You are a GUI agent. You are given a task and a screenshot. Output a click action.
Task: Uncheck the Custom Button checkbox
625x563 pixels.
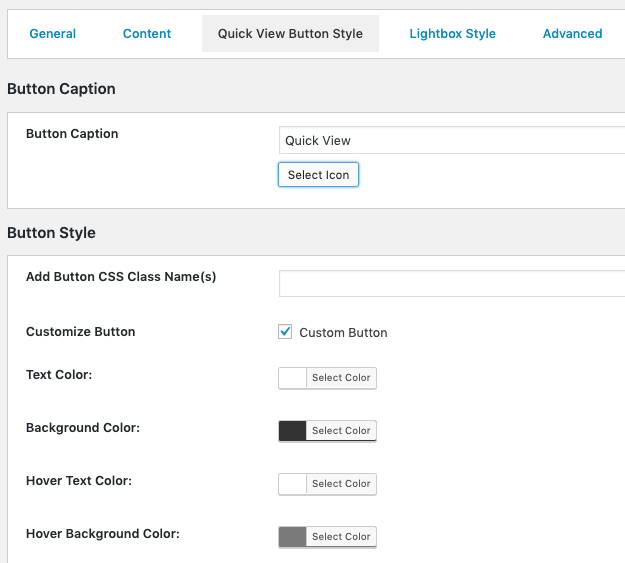pos(285,332)
